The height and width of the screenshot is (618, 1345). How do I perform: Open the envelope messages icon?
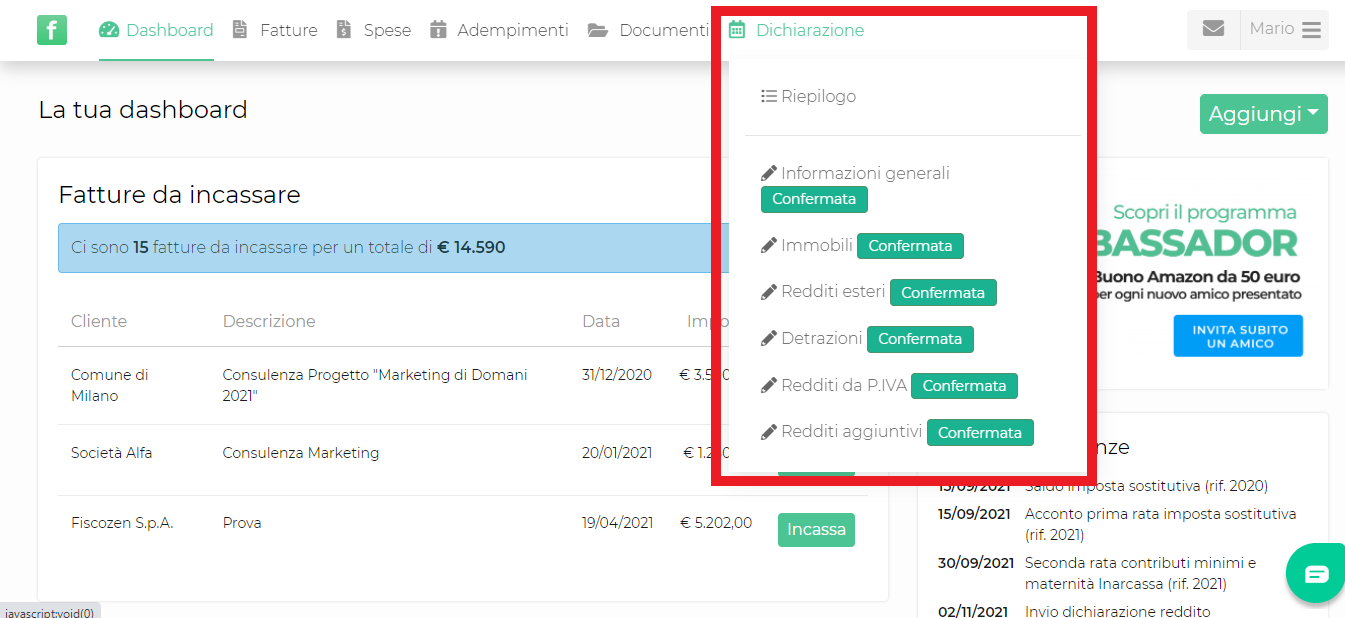1213,29
